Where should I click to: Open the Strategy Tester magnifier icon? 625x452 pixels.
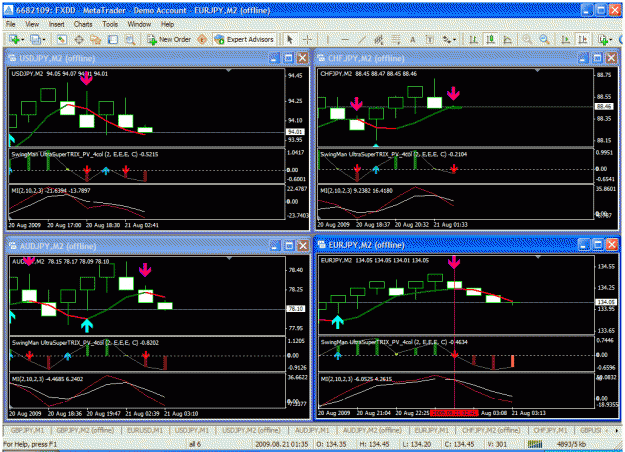tap(130, 39)
